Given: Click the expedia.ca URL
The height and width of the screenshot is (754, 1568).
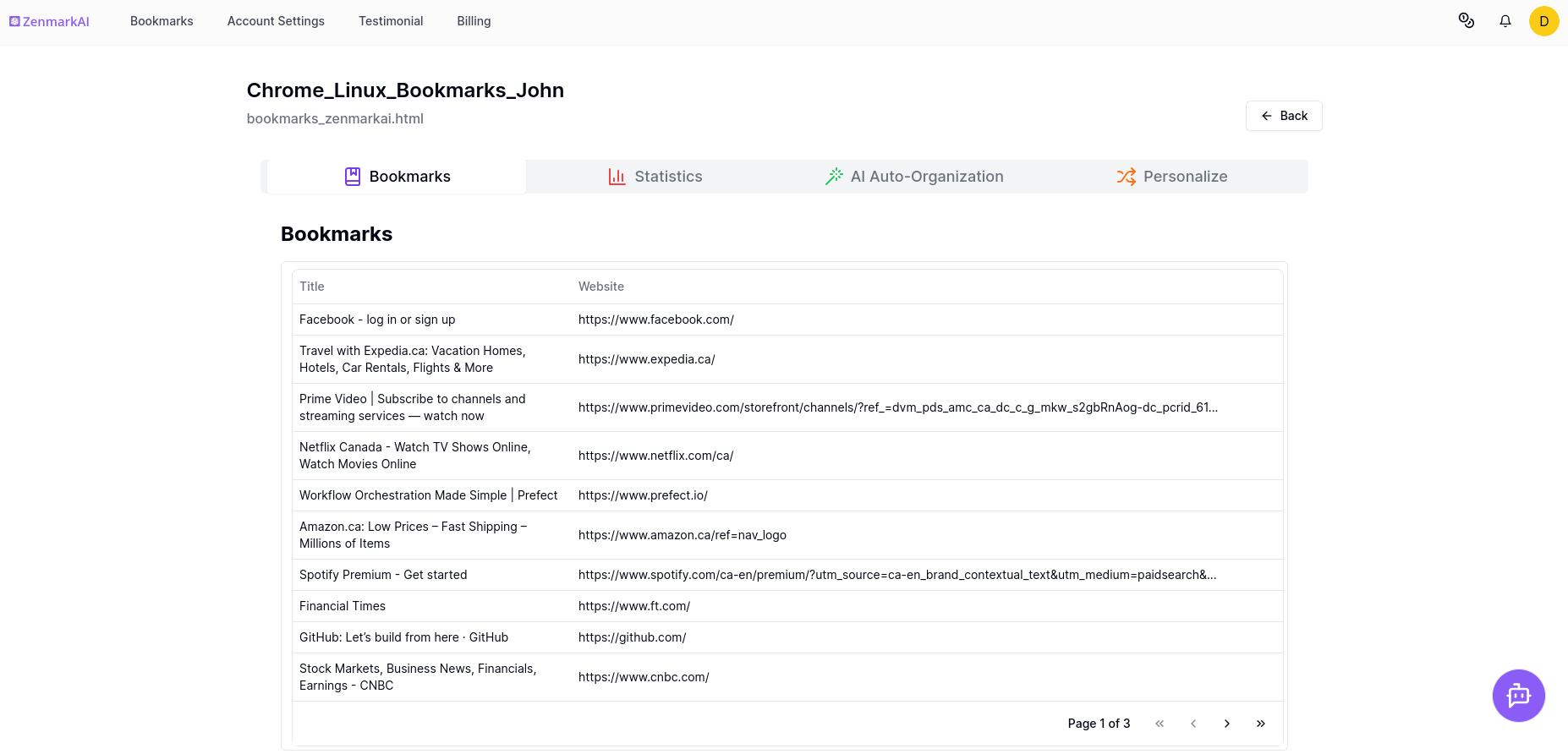Looking at the screenshot, I should (647, 359).
